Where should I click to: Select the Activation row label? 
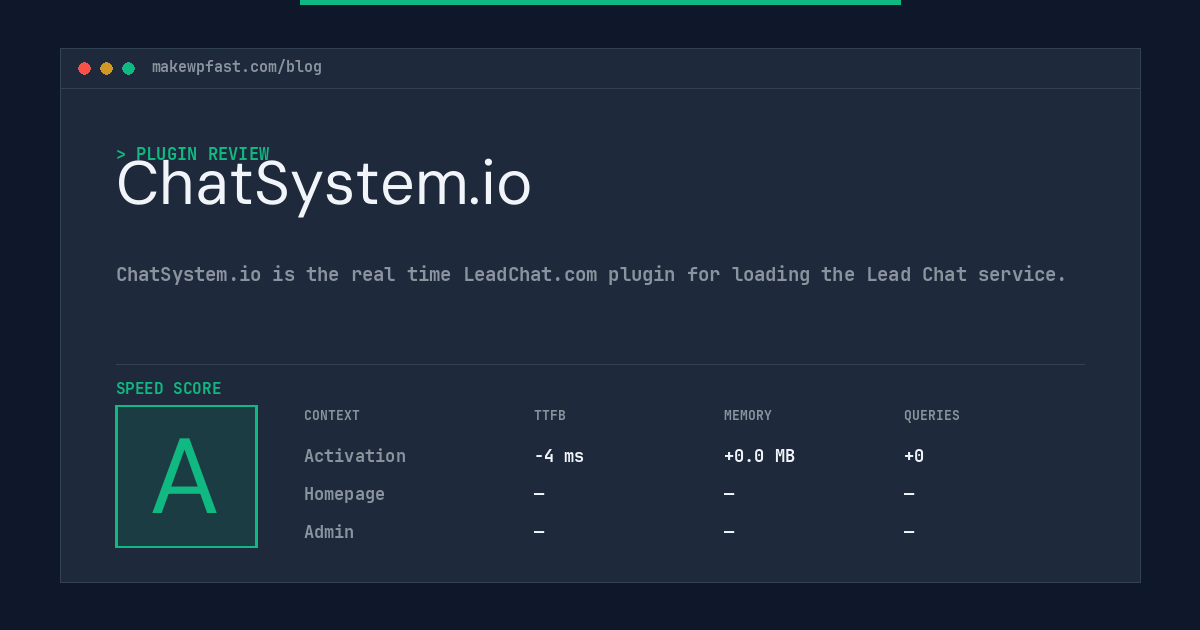[x=355, y=456]
